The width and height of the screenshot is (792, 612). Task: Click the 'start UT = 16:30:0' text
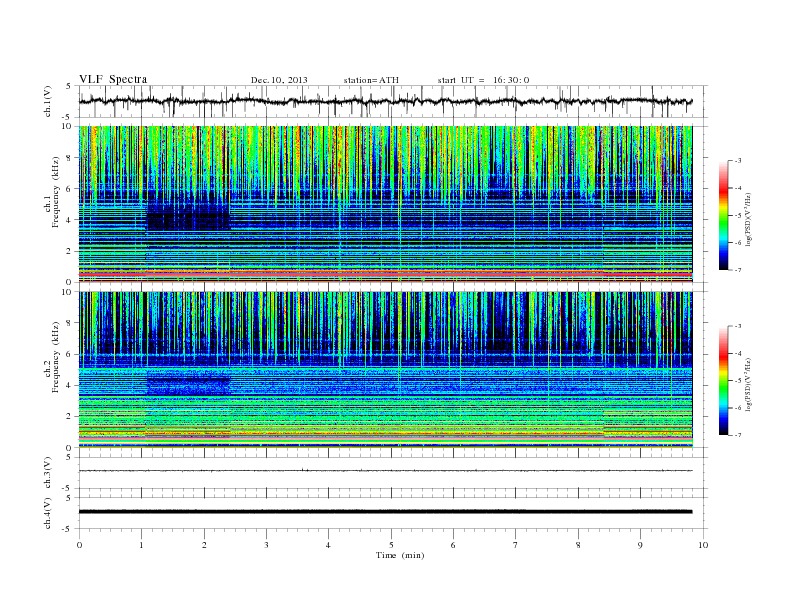(x=483, y=80)
